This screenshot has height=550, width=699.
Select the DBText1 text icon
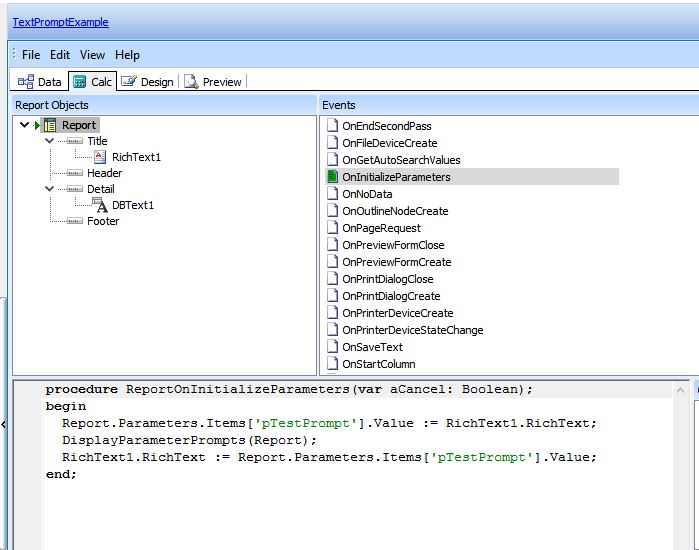click(x=100, y=205)
